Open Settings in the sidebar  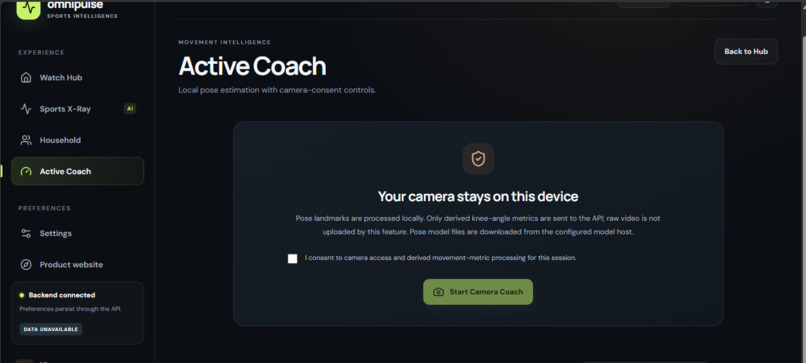[x=77, y=233]
